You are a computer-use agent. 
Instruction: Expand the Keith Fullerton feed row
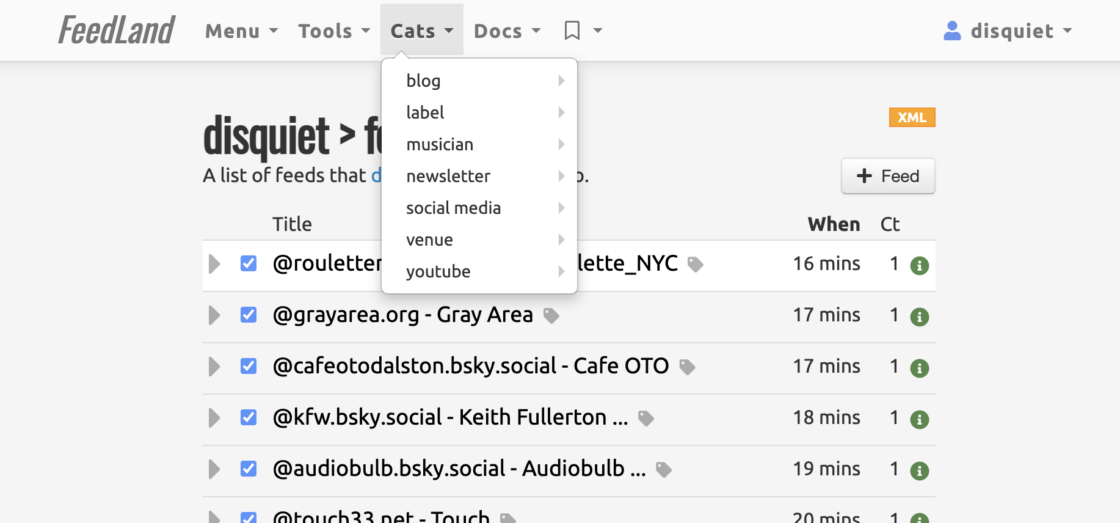point(214,418)
